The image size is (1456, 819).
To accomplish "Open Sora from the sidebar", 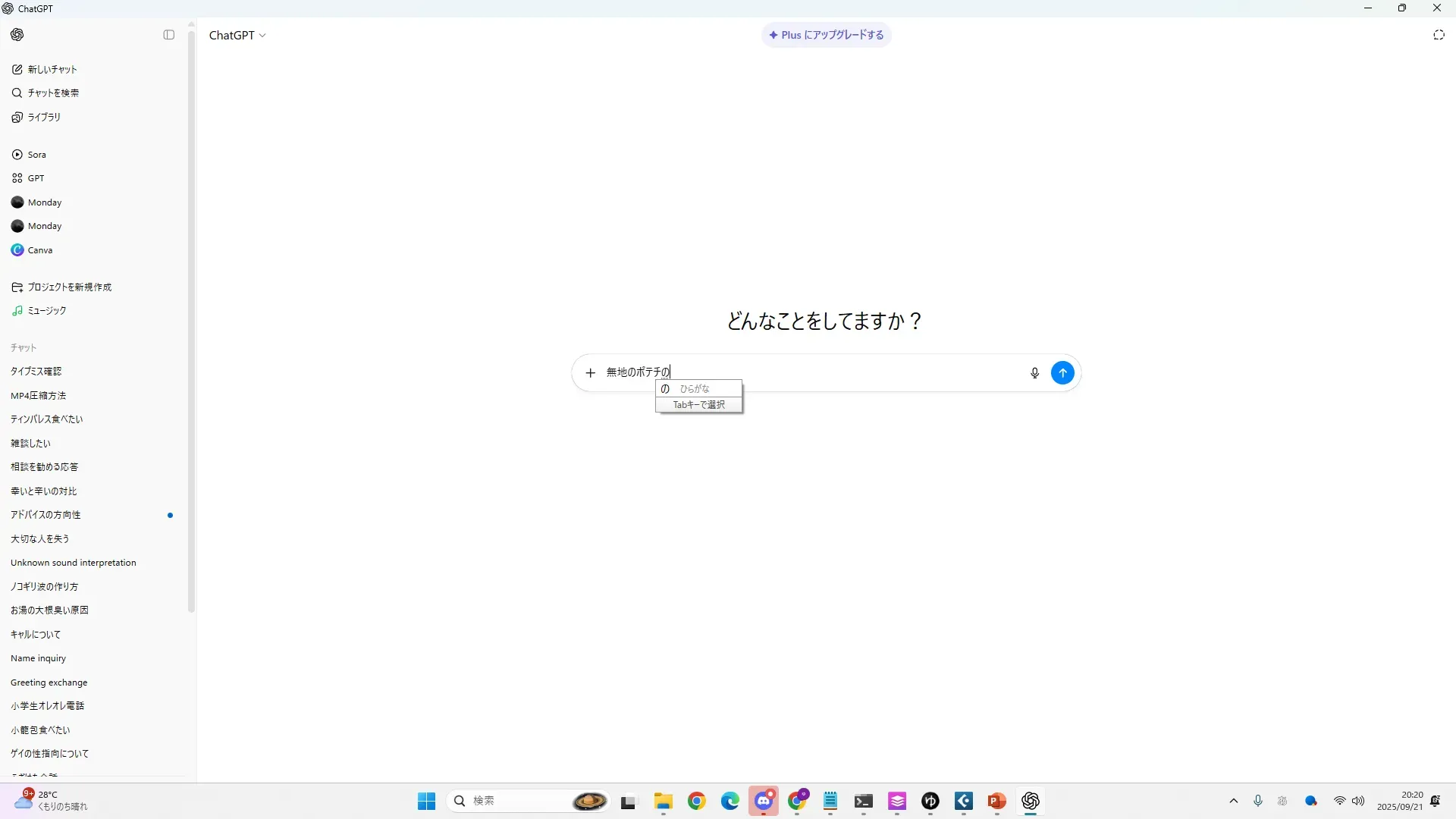I will 36,155.
